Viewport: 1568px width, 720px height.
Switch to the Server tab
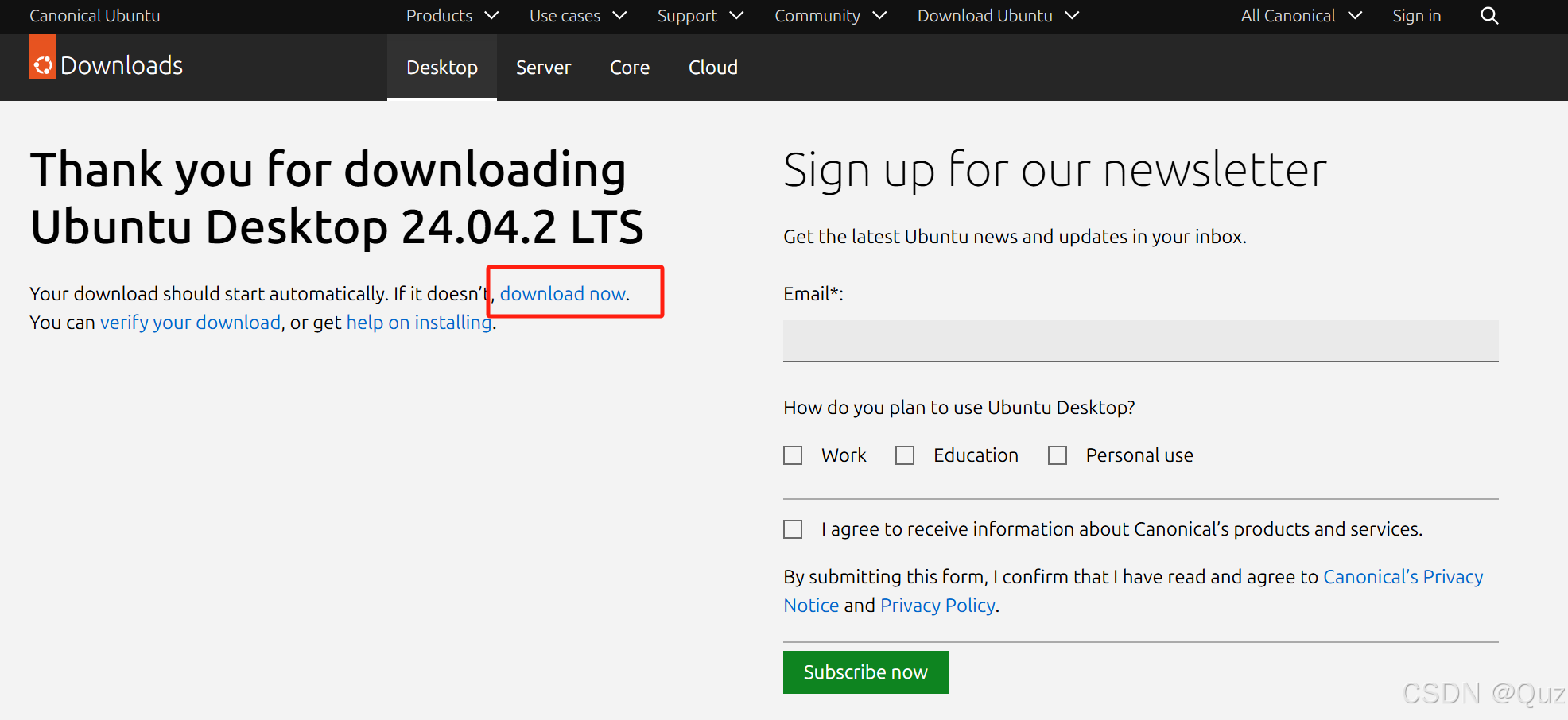pyautogui.click(x=543, y=68)
